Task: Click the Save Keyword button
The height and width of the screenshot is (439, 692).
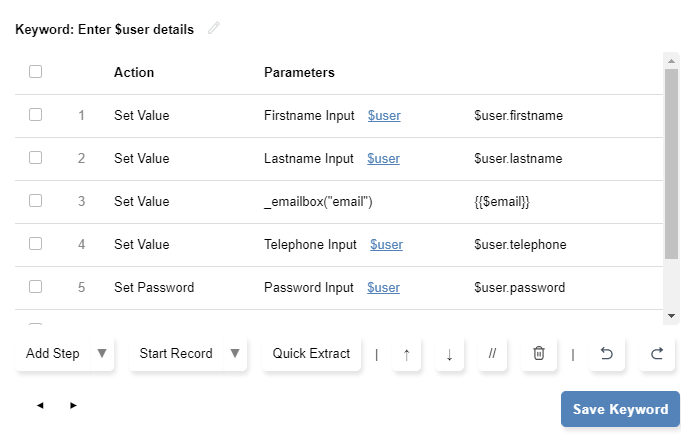Action: coord(620,409)
